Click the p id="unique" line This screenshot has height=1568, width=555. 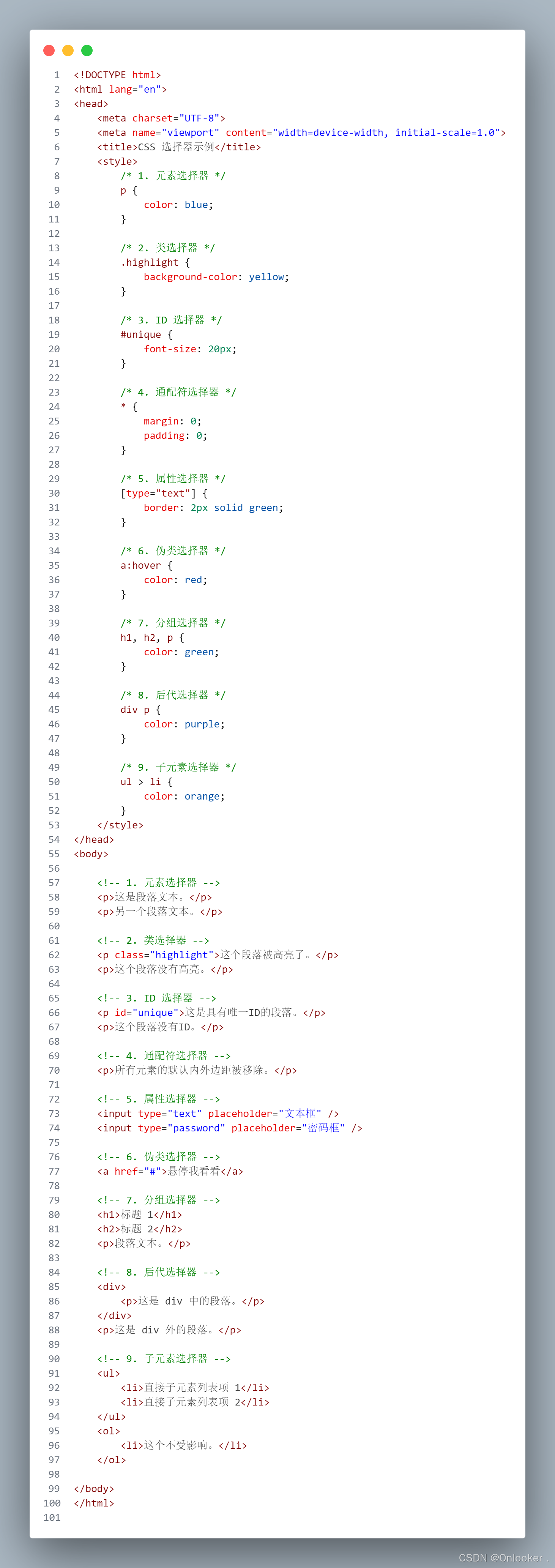point(211,1013)
